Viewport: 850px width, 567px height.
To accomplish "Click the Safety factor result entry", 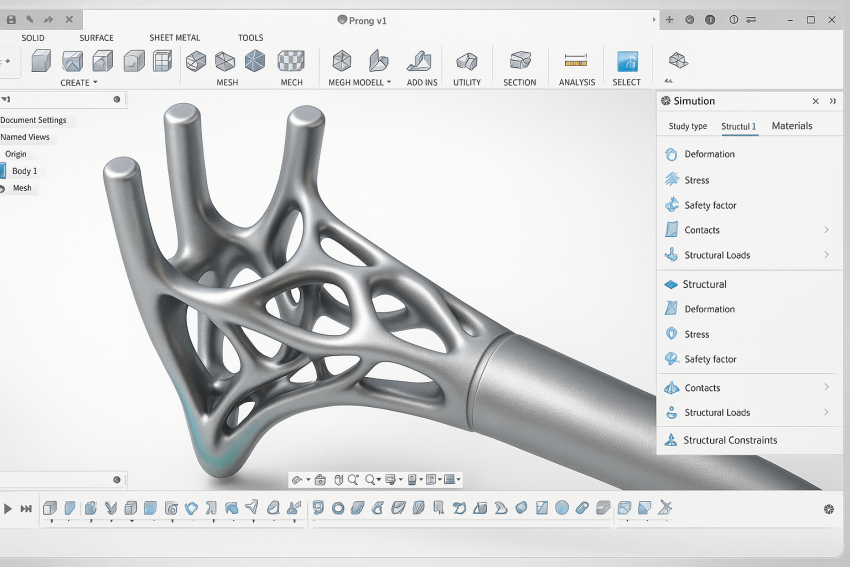I will [x=710, y=205].
